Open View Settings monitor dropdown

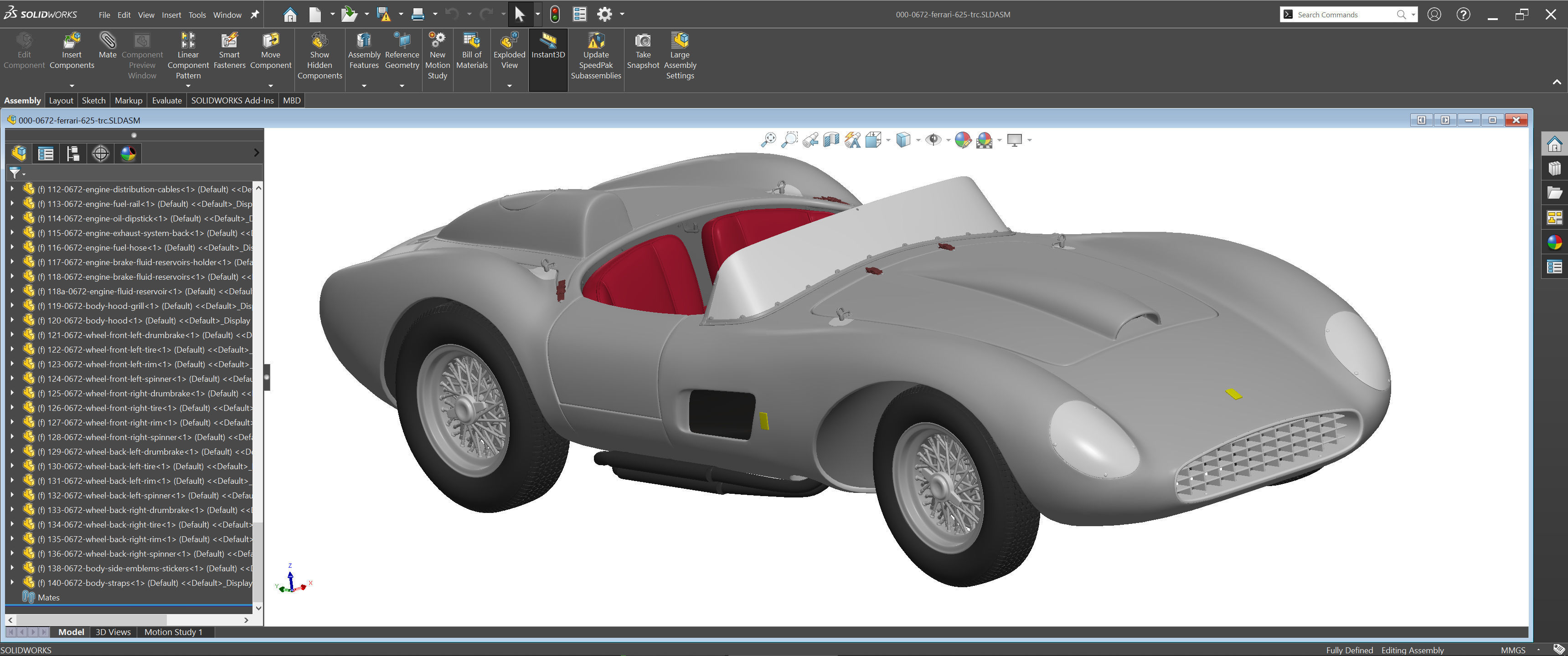pyautogui.click(x=1029, y=141)
